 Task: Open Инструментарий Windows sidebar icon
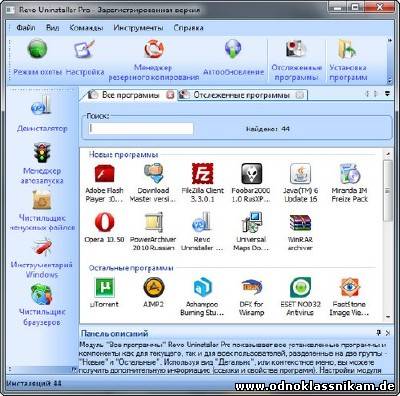tap(42, 247)
